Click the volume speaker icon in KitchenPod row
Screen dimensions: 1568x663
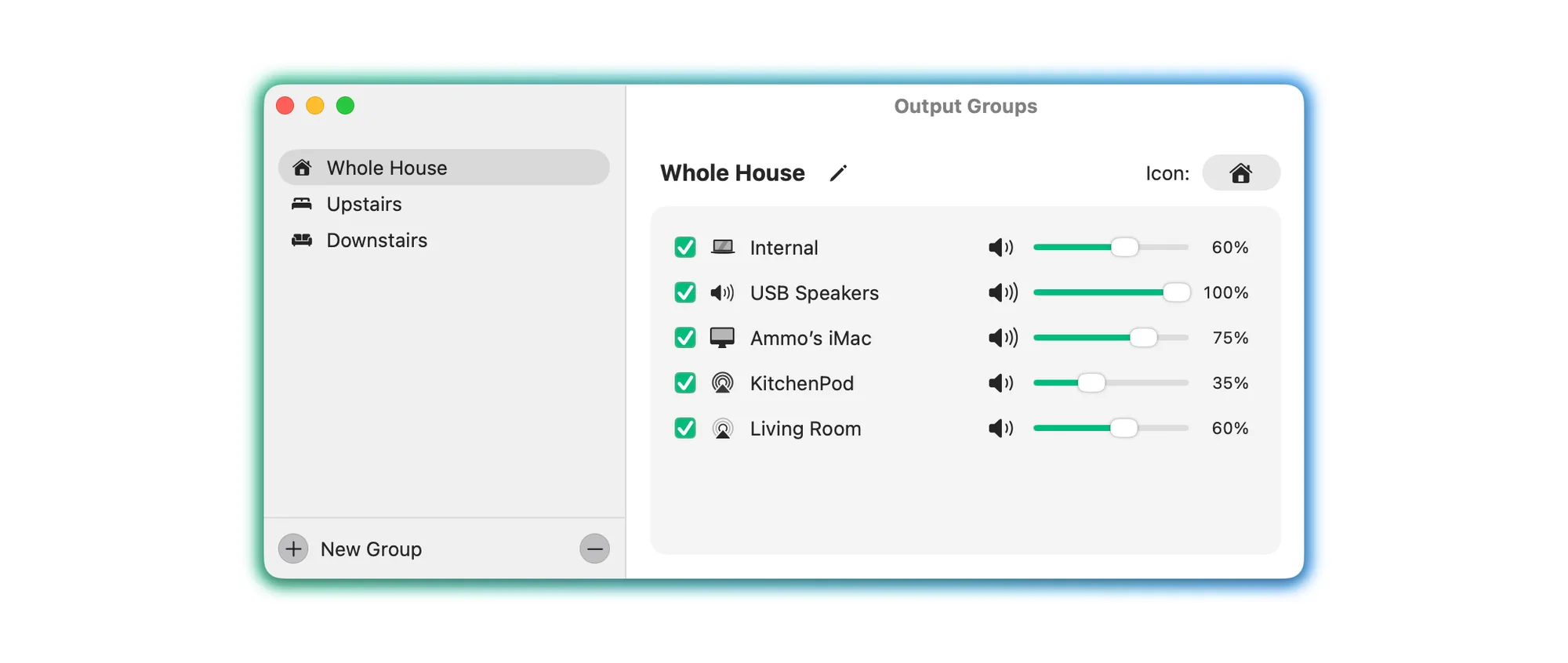pos(1001,383)
